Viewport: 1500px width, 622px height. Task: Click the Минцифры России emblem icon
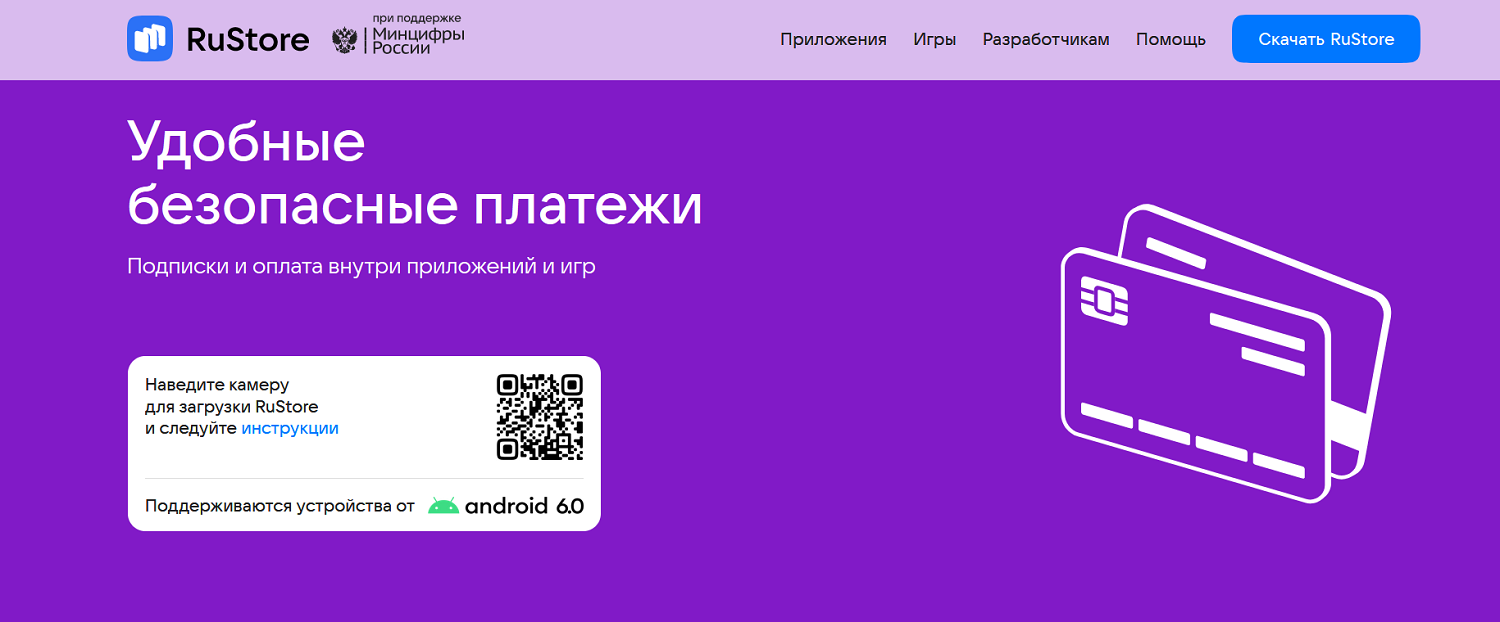click(345, 40)
